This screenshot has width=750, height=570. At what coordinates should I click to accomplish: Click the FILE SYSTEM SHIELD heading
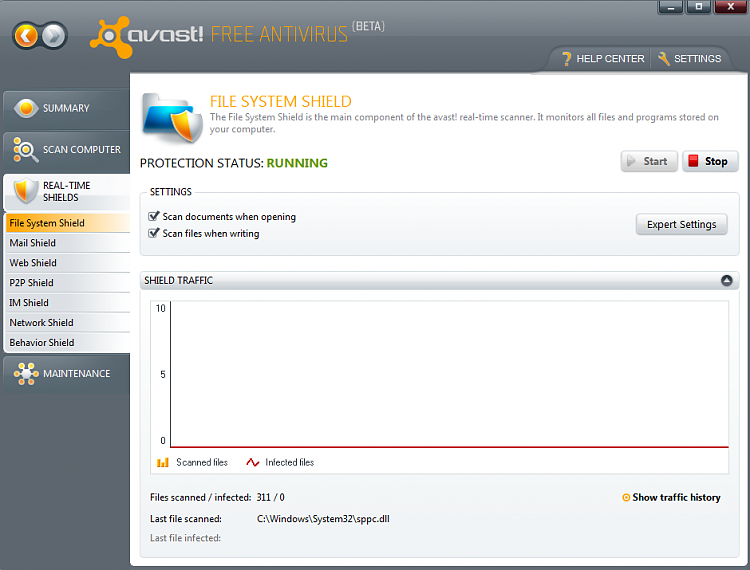(x=281, y=101)
